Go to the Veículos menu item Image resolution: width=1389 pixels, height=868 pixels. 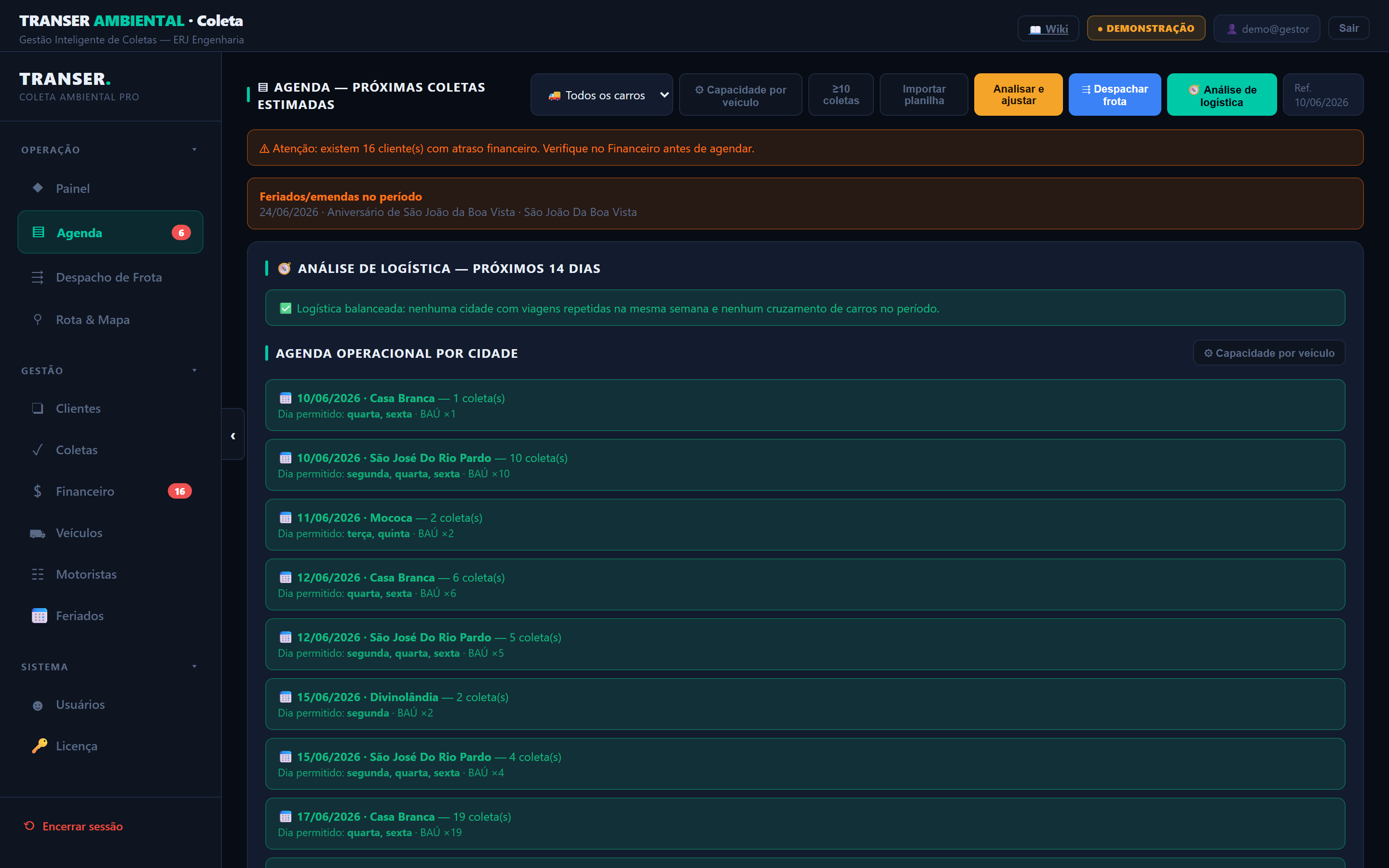[110, 533]
